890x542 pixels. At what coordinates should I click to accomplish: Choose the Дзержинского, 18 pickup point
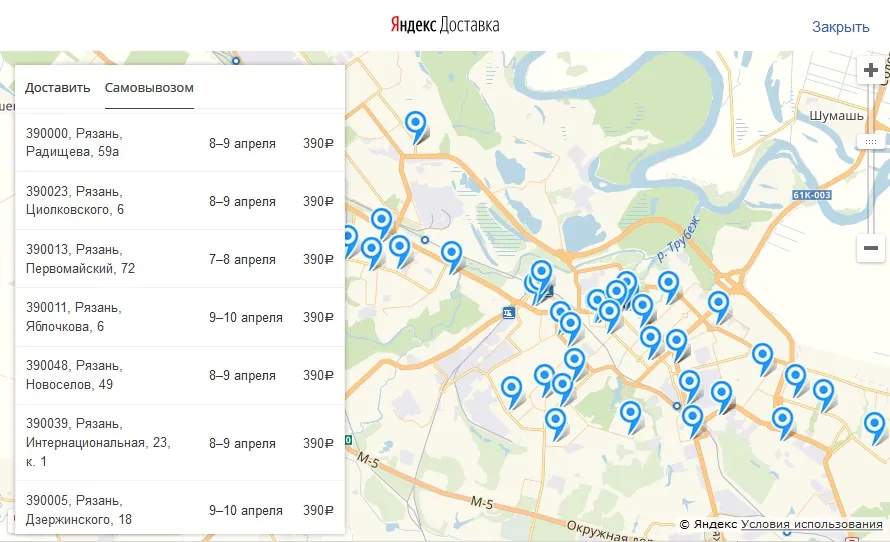[180, 510]
